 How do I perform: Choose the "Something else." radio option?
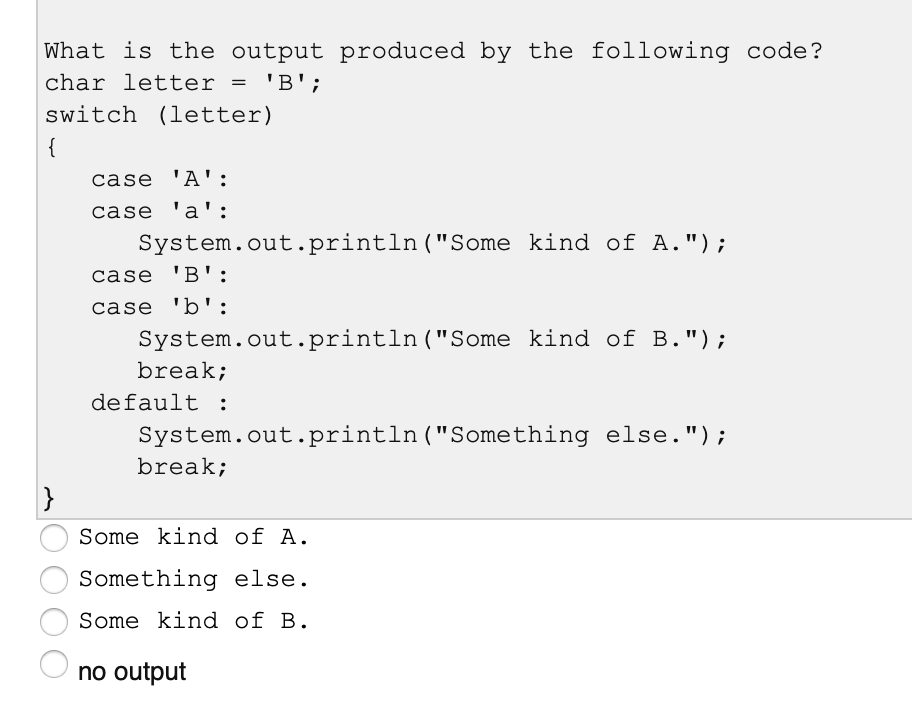coord(54,579)
